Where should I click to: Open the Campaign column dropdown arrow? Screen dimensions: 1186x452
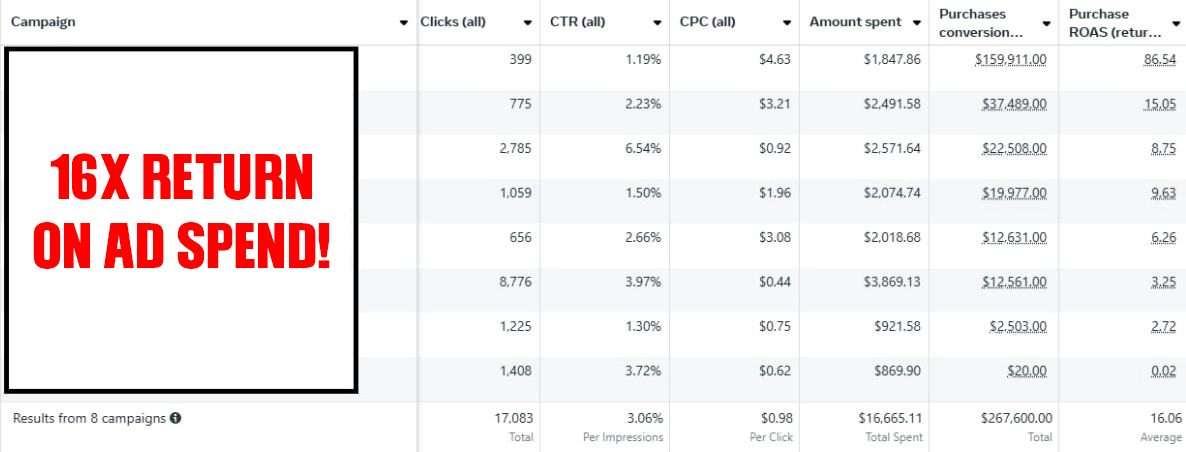pos(404,22)
